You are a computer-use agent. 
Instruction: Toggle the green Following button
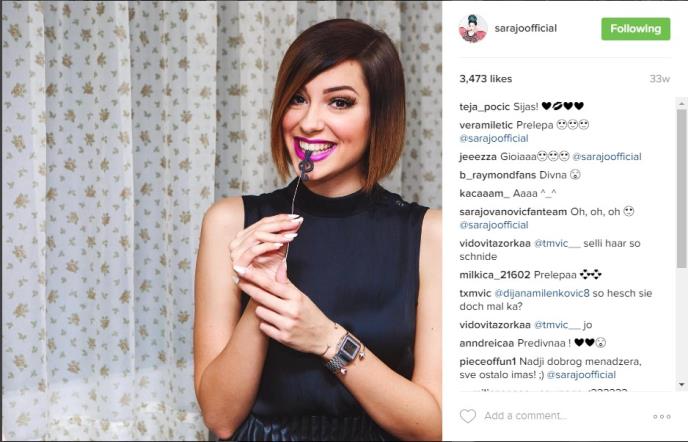point(635,29)
